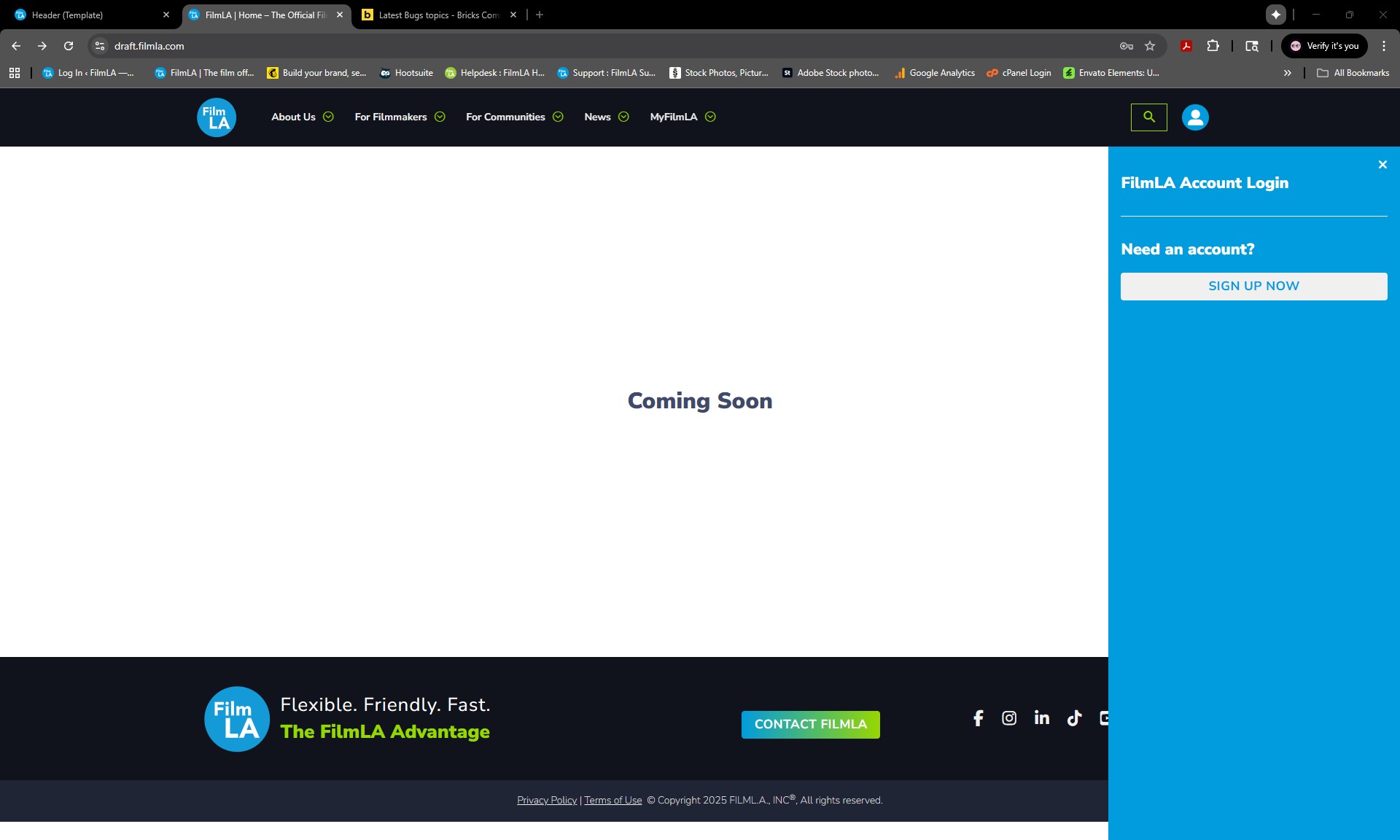Viewport: 1400px width, 840px height.
Task: Open the Instagram icon in the footer
Action: pyautogui.click(x=1009, y=718)
